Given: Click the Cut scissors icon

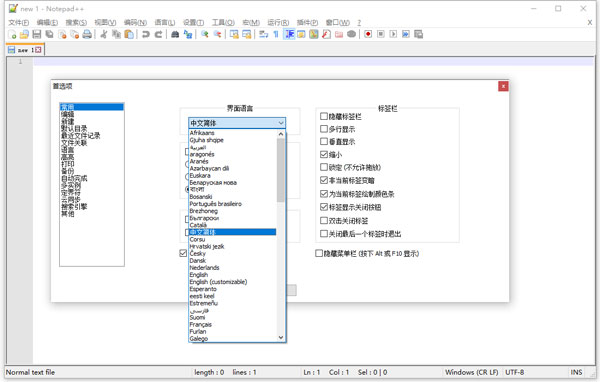Looking at the screenshot, I should coord(103,34).
